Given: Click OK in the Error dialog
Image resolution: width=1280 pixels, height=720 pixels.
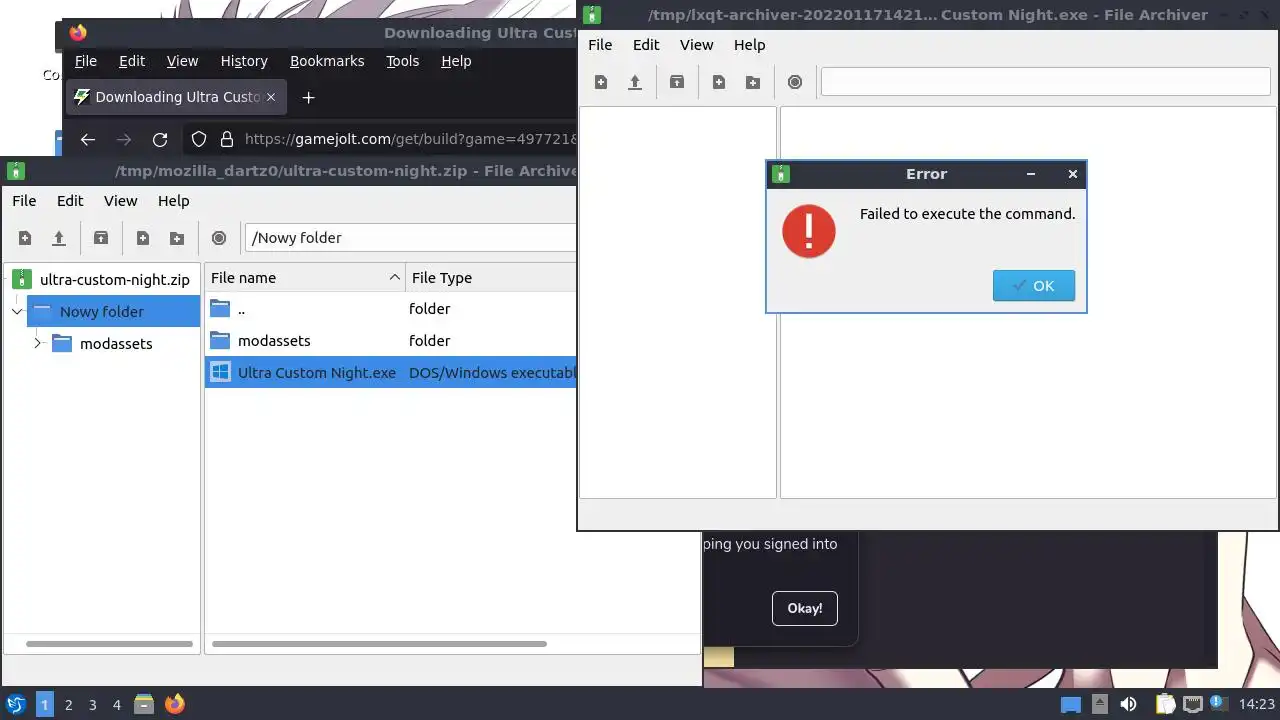Looking at the screenshot, I should pyautogui.click(x=1034, y=286).
